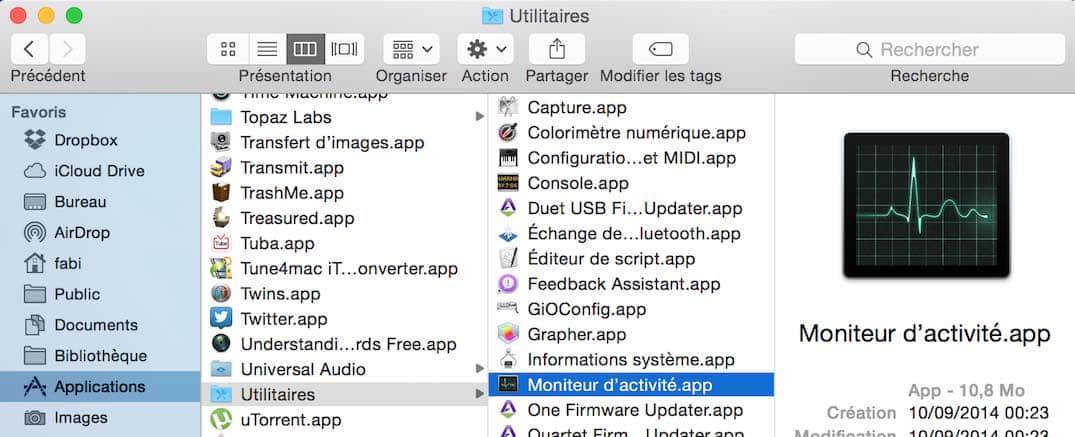The height and width of the screenshot is (437, 1075).
Task: Select Éditeur de script.app
Action: 631,259
